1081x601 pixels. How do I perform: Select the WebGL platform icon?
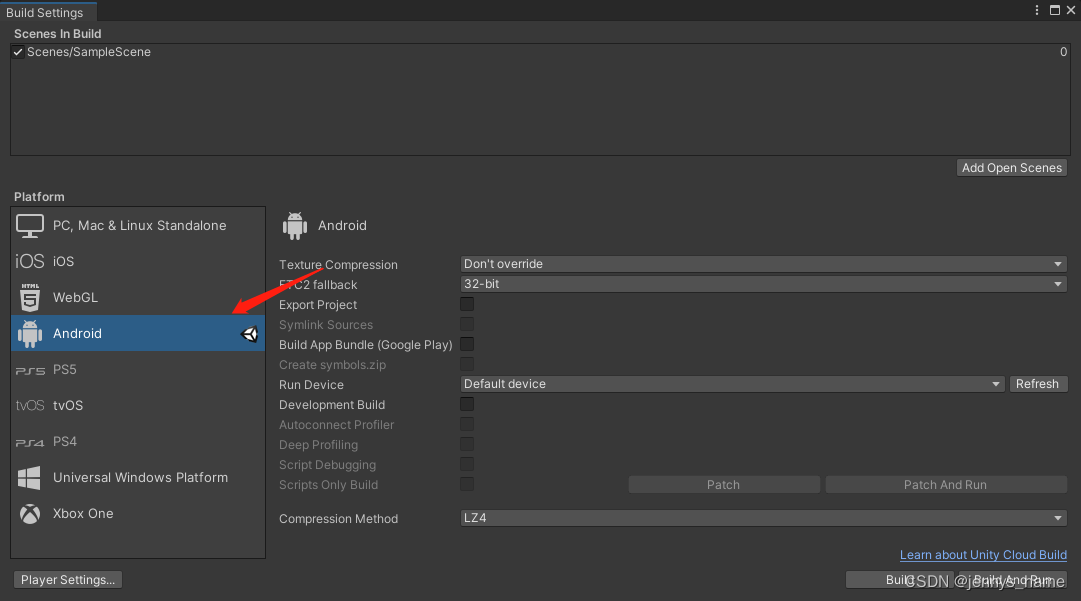[x=29, y=297]
